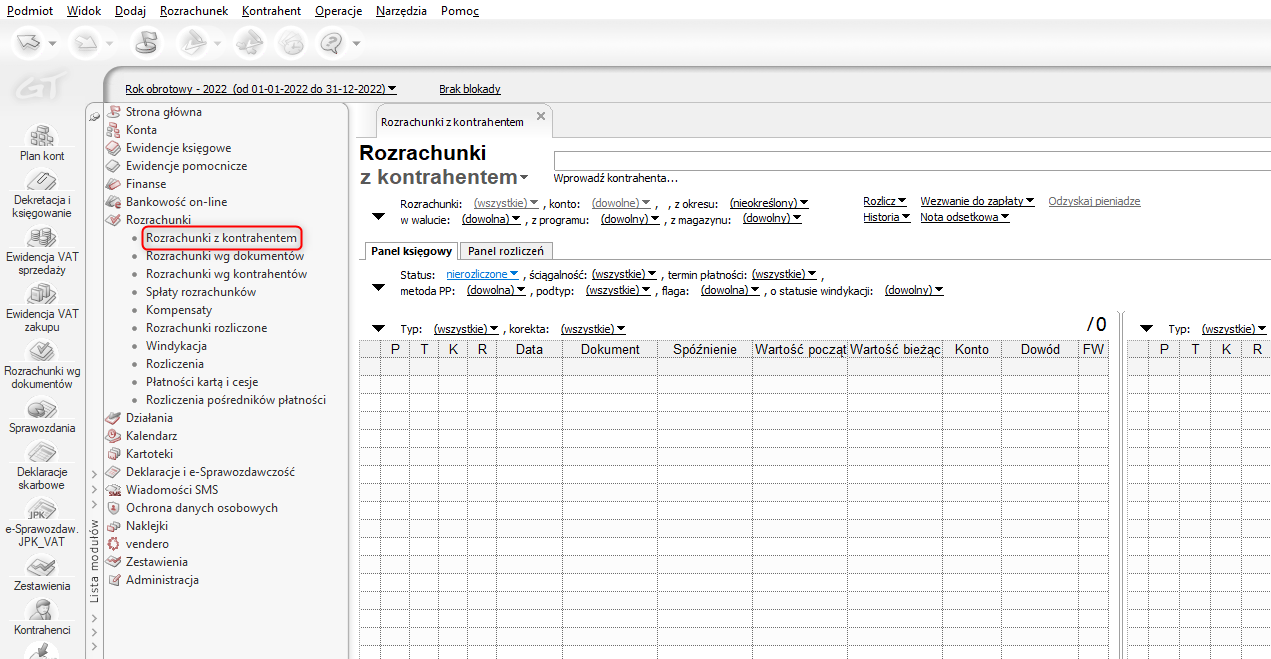This screenshot has height=659, width=1271.
Task: Open e-Sprawozdaw. JPK_VAT sidebar icon
Action: pyautogui.click(x=42, y=511)
